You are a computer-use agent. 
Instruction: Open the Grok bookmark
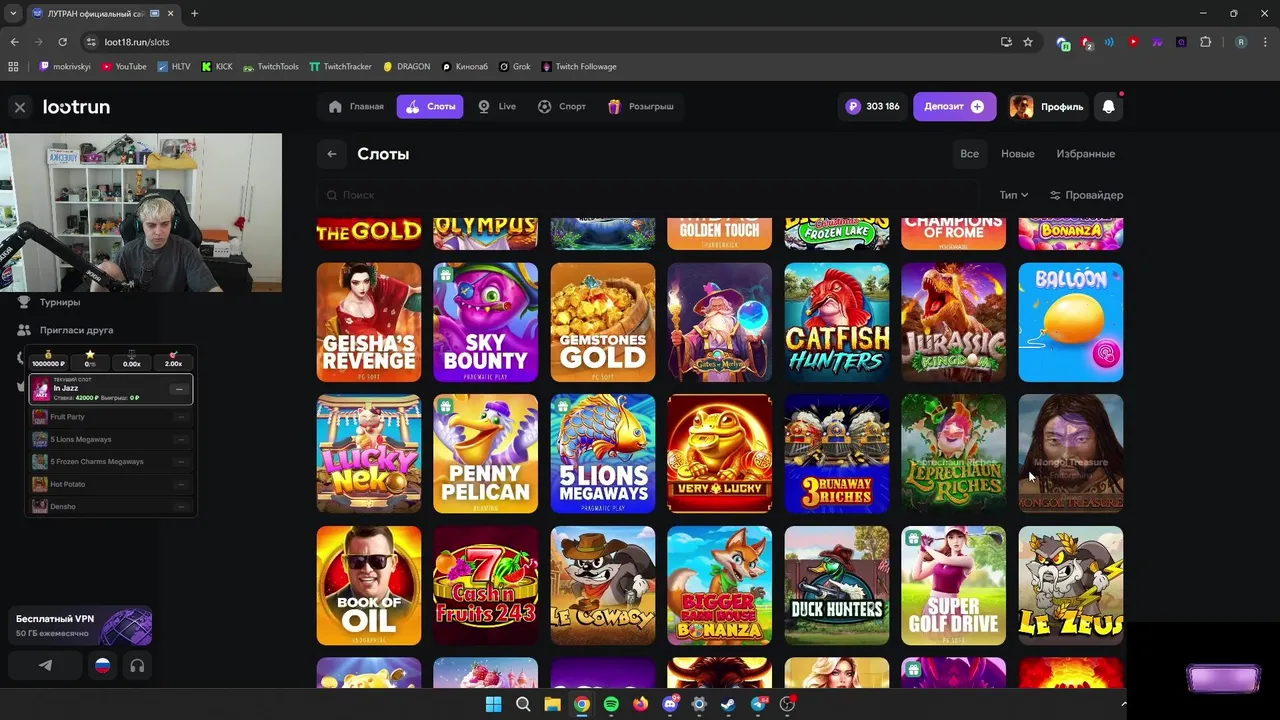click(515, 67)
